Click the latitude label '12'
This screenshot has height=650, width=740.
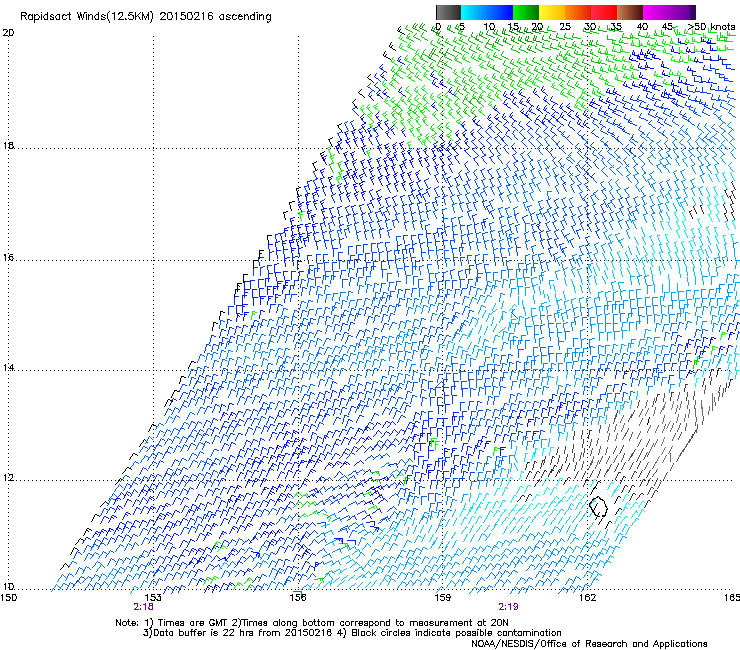8,478
